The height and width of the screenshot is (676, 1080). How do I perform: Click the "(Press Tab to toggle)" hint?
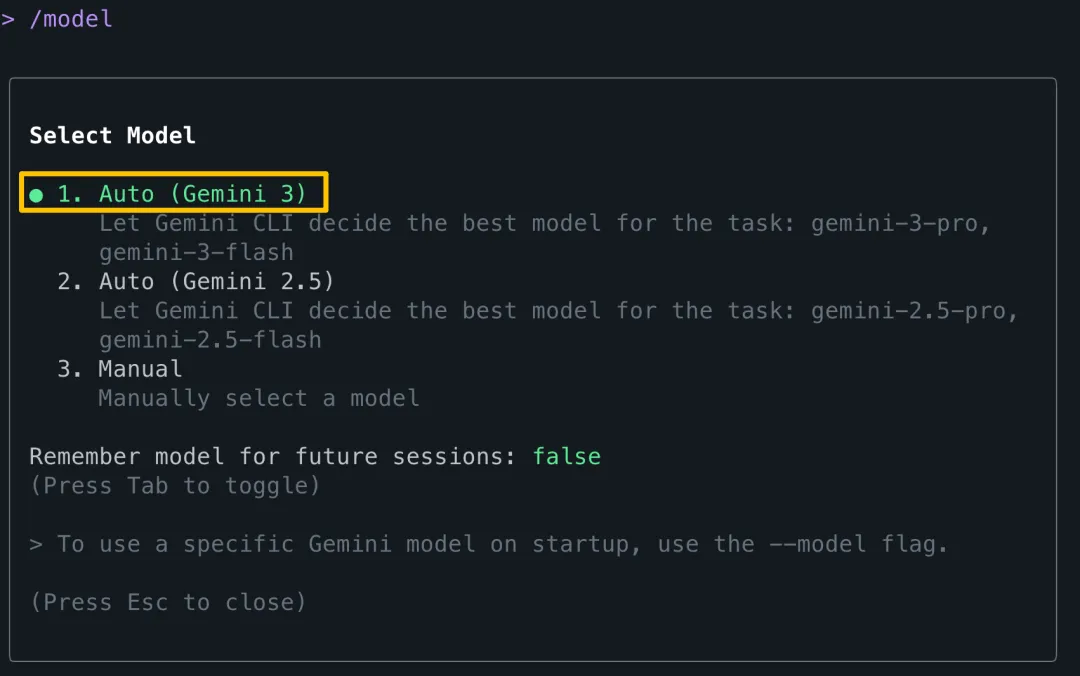click(174, 486)
